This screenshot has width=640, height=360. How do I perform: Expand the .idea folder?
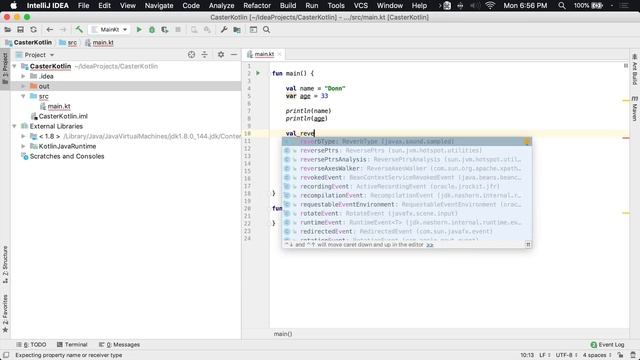point(23,76)
